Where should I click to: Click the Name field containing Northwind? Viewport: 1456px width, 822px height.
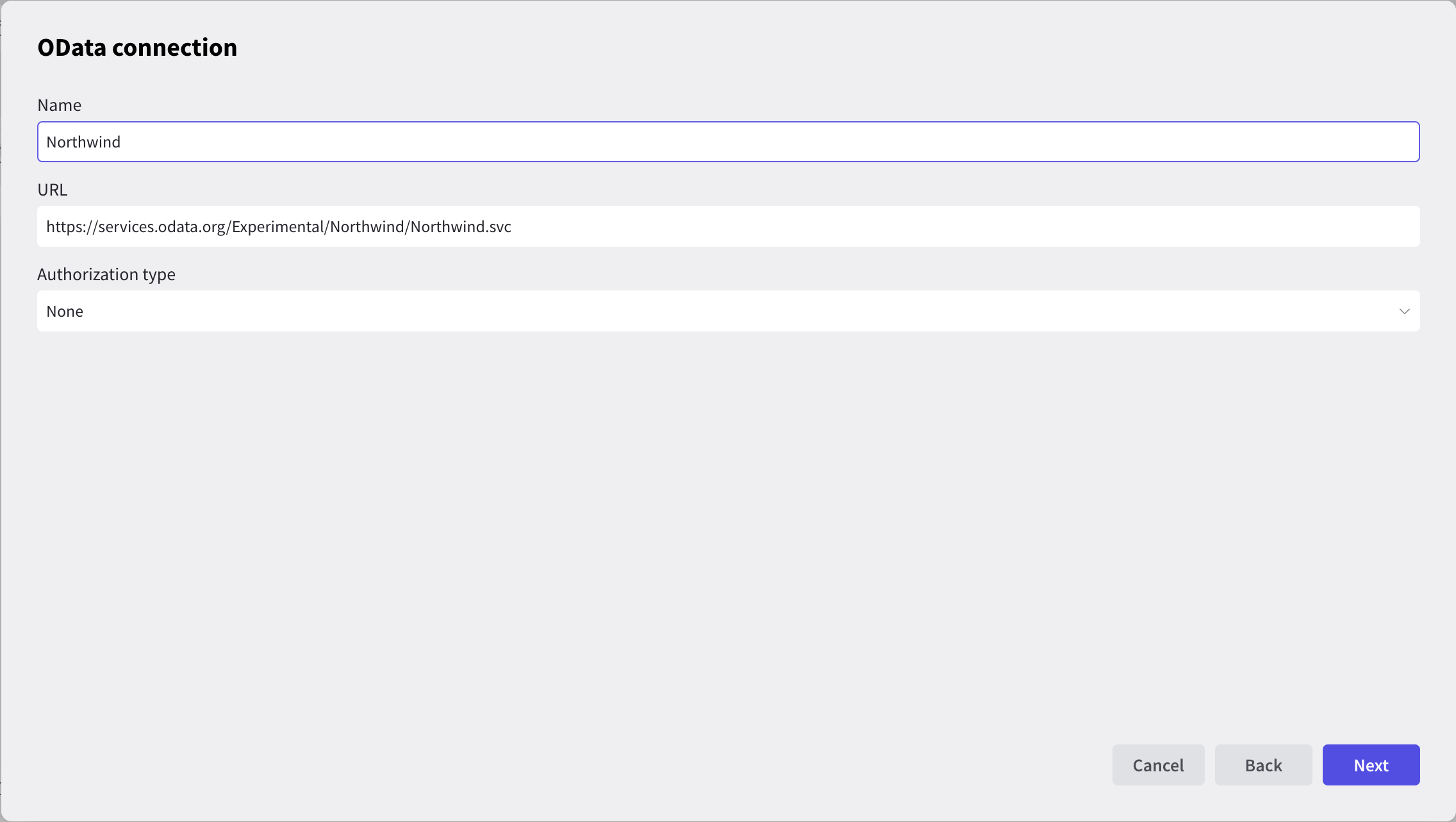pyautogui.click(x=728, y=142)
